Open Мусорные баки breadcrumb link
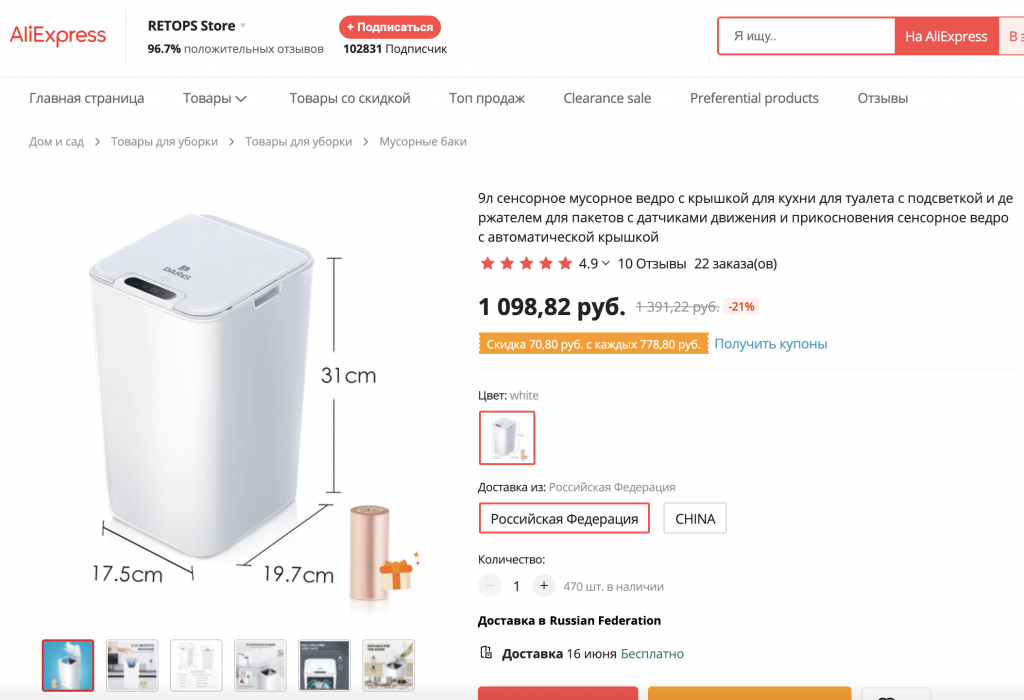1024x700 pixels. tap(422, 142)
